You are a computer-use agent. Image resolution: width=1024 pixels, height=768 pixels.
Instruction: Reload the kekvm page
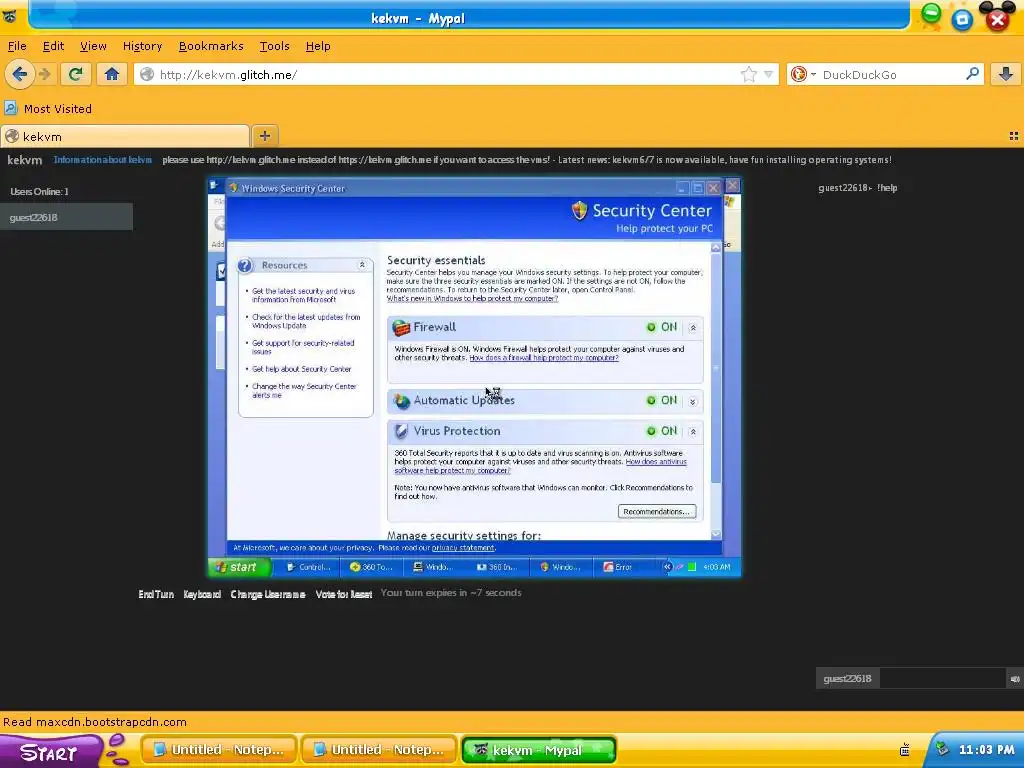(75, 74)
